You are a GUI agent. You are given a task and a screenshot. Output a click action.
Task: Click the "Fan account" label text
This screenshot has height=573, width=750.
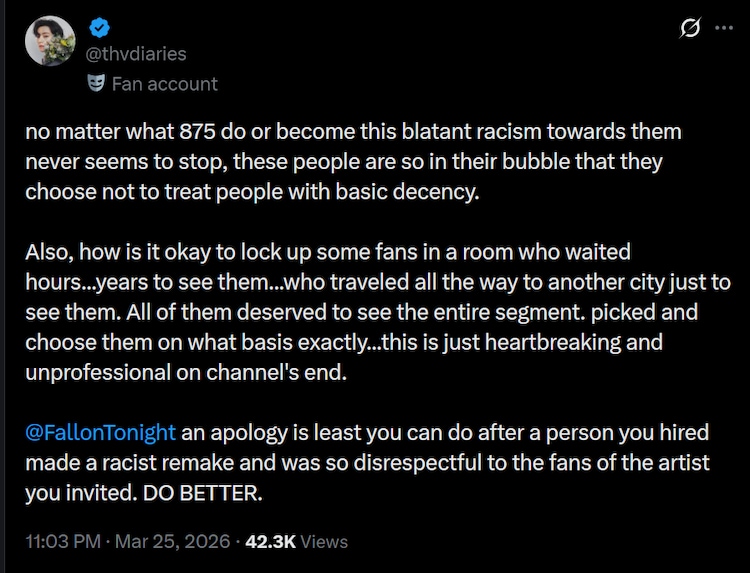pos(164,84)
